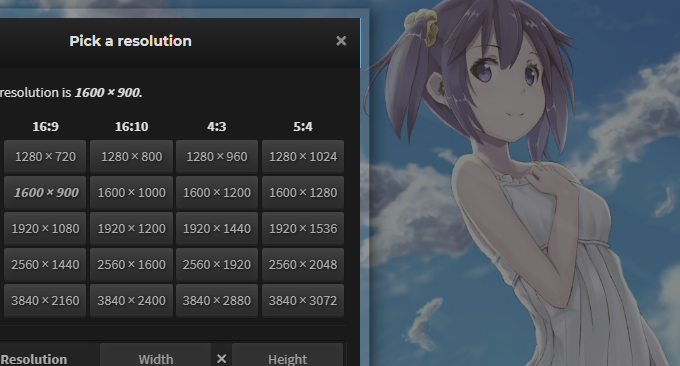Click the Pick a resolution title

click(x=131, y=41)
